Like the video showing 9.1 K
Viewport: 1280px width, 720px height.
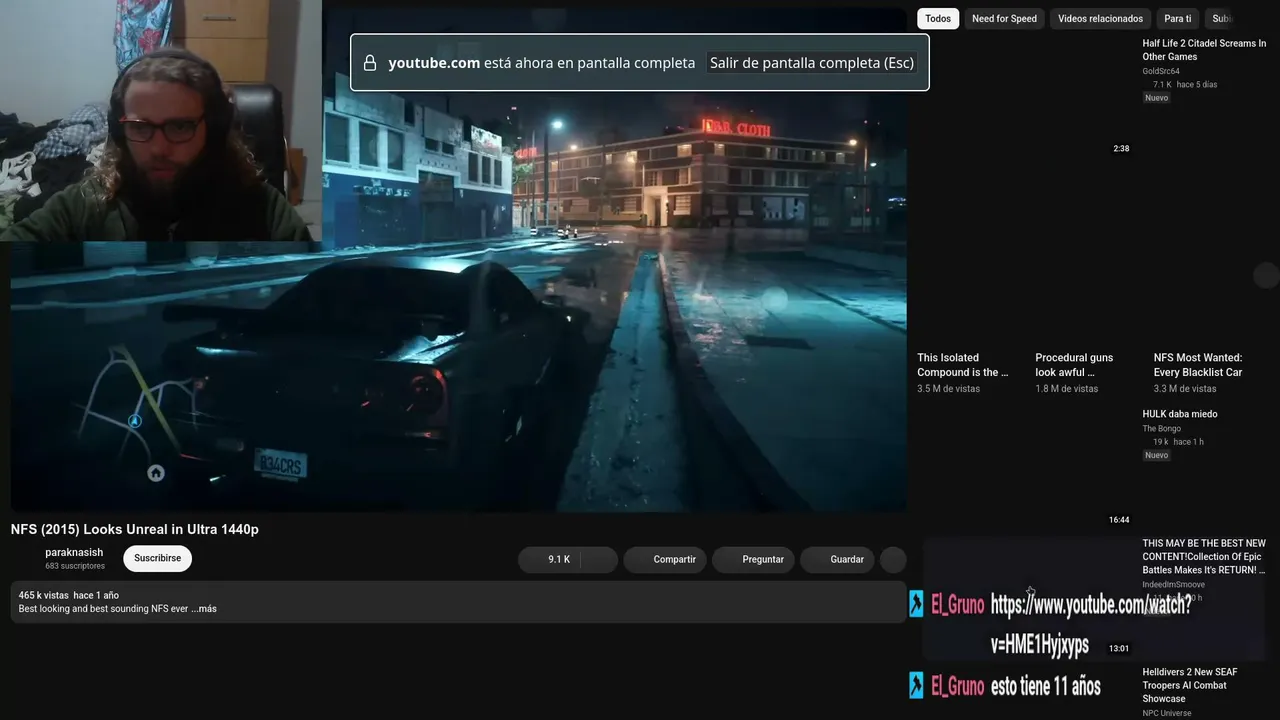[x=550, y=560]
